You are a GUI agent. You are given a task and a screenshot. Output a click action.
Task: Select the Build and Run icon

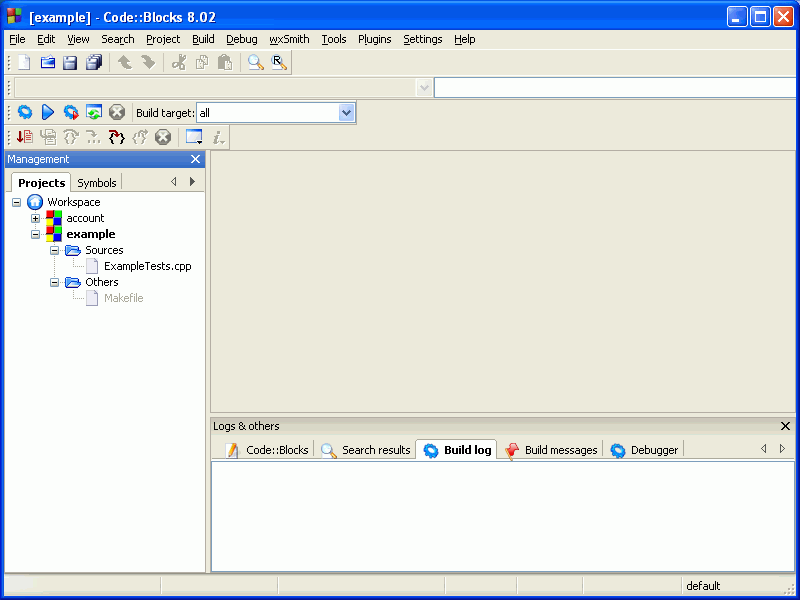(x=70, y=112)
